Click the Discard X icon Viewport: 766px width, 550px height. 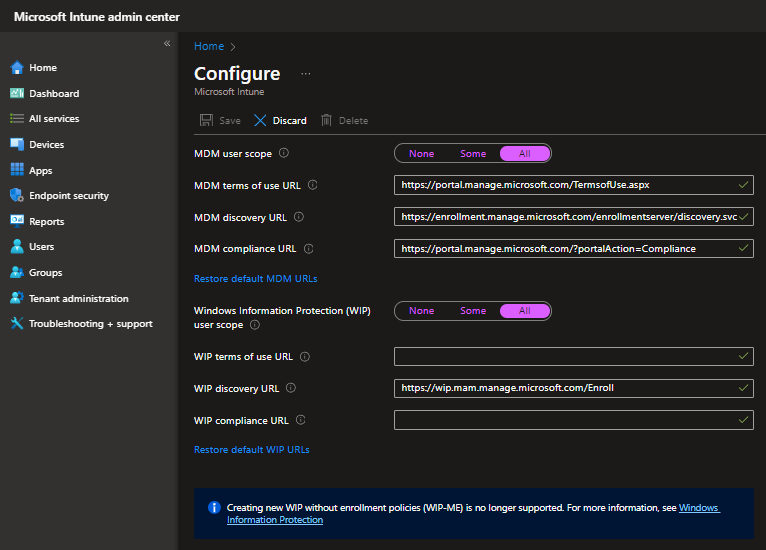[x=260, y=120]
